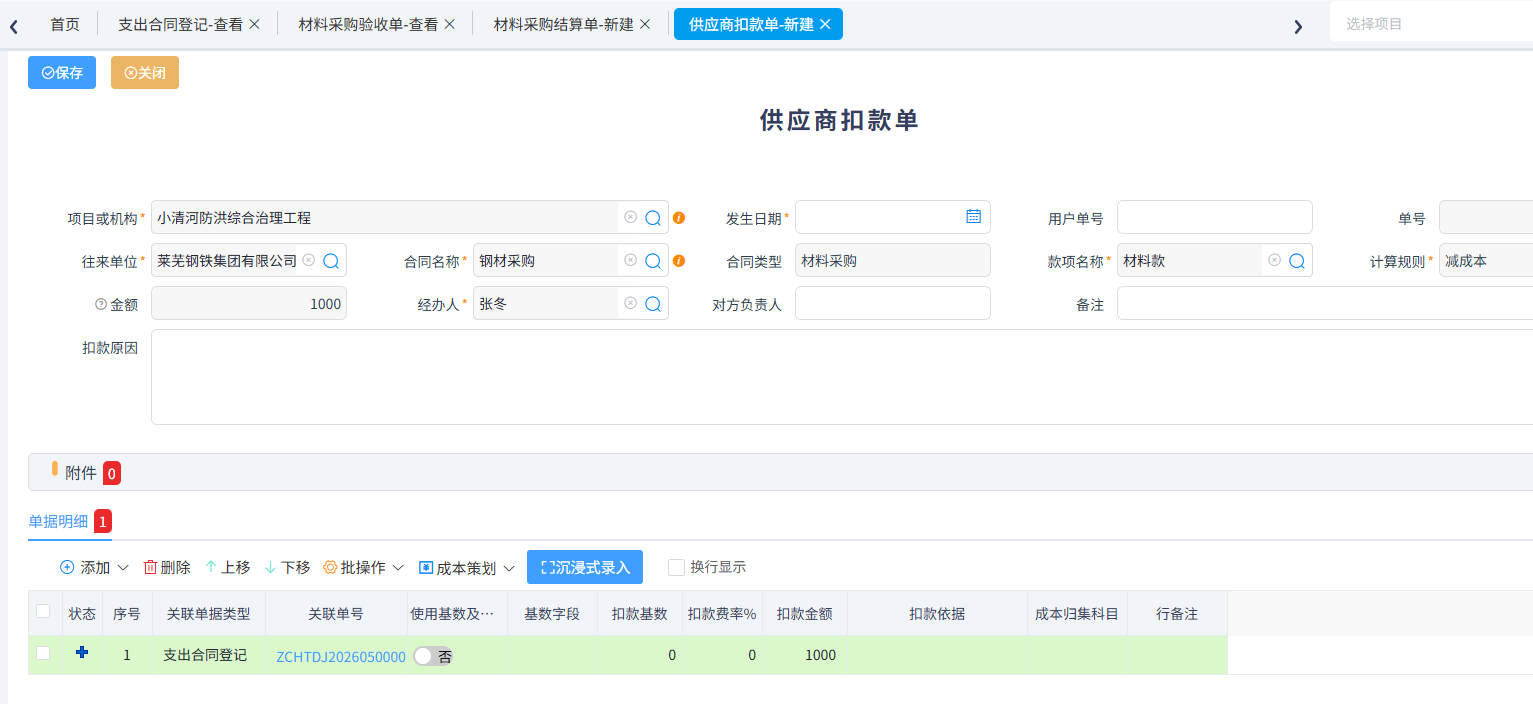Switch to 支出合同登记-查看 tab

pyautogui.click(x=180, y=24)
